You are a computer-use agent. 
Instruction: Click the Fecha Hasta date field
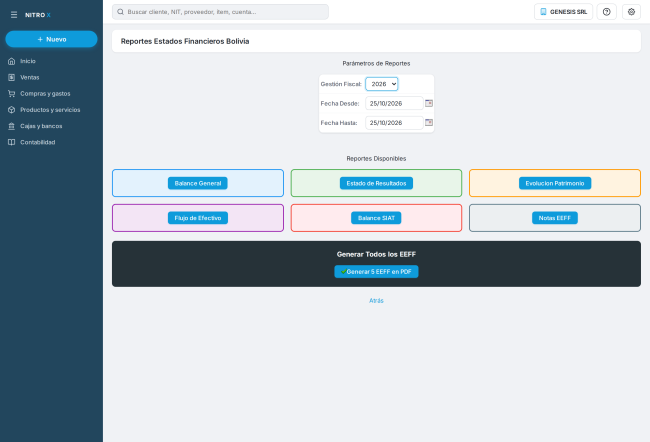pyautogui.click(x=394, y=123)
